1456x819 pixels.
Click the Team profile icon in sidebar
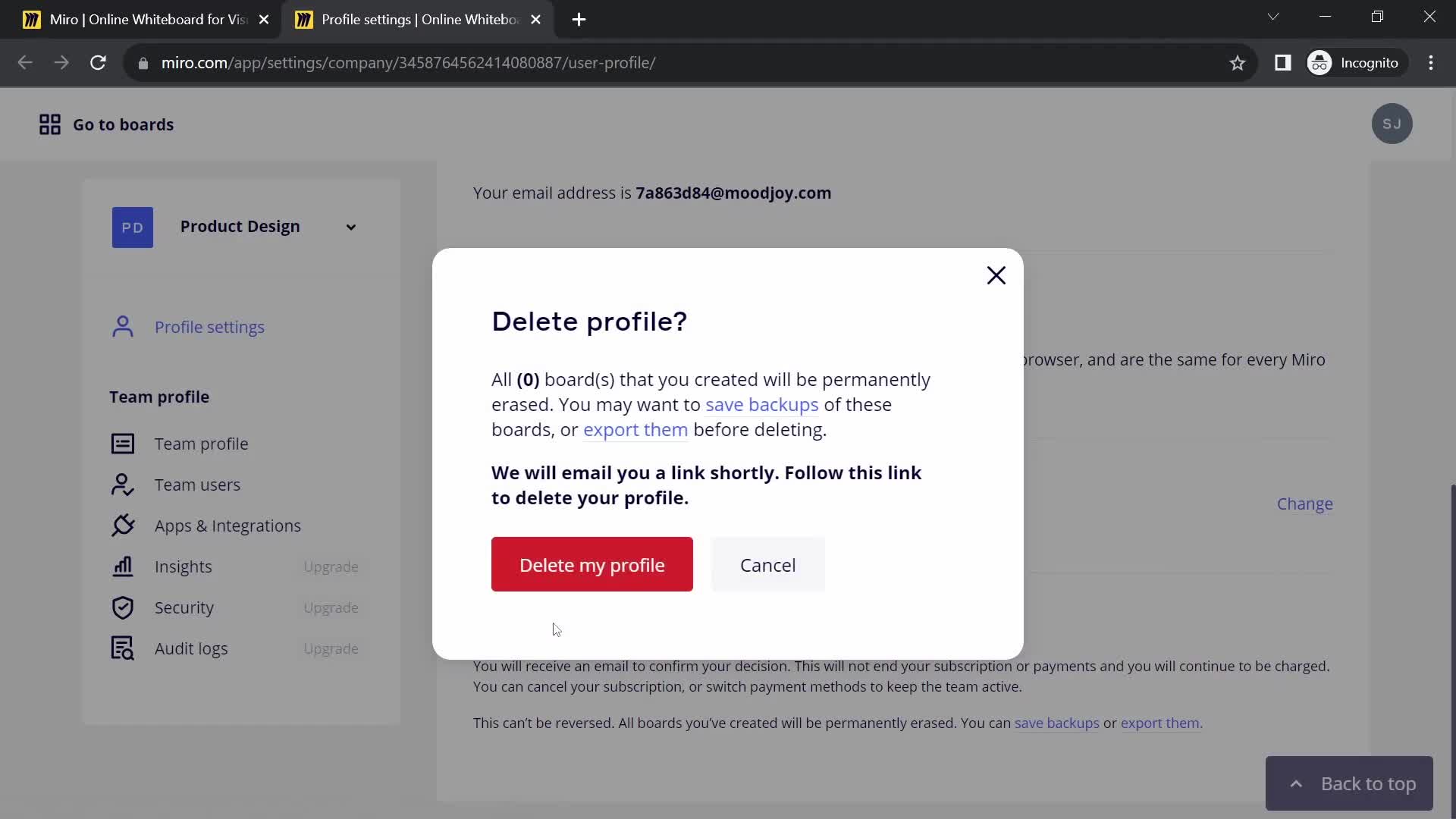(x=122, y=443)
